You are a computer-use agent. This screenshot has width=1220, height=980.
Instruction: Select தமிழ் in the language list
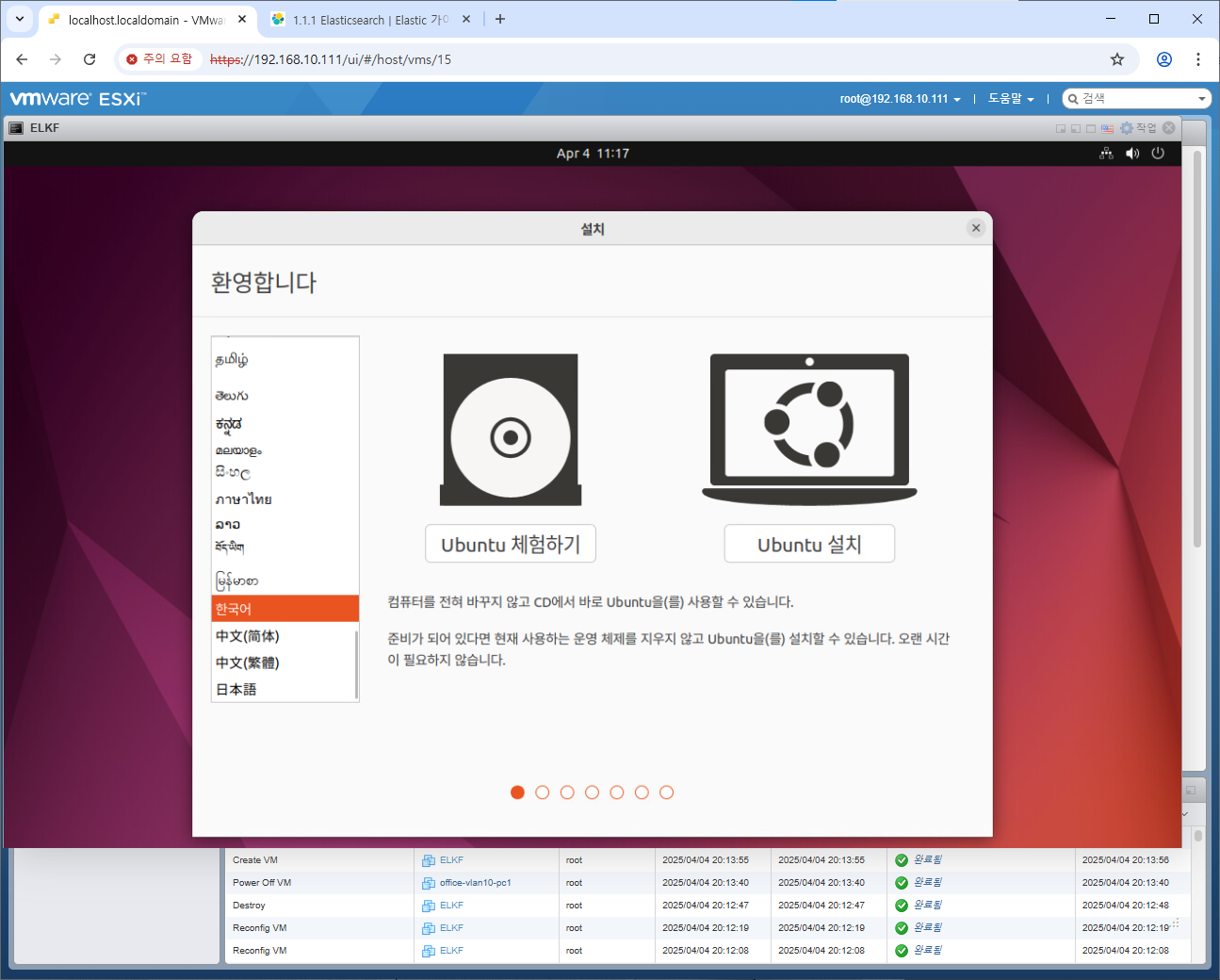(284, 360)
